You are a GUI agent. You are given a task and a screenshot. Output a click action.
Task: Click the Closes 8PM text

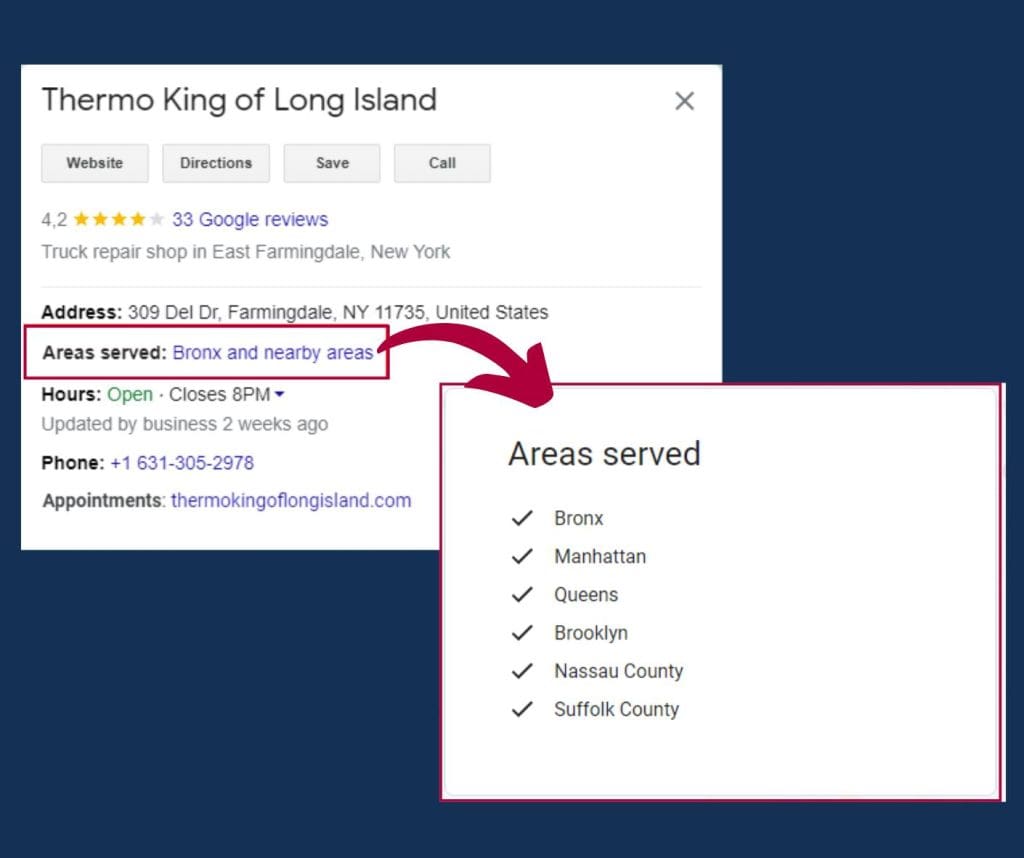219,394
